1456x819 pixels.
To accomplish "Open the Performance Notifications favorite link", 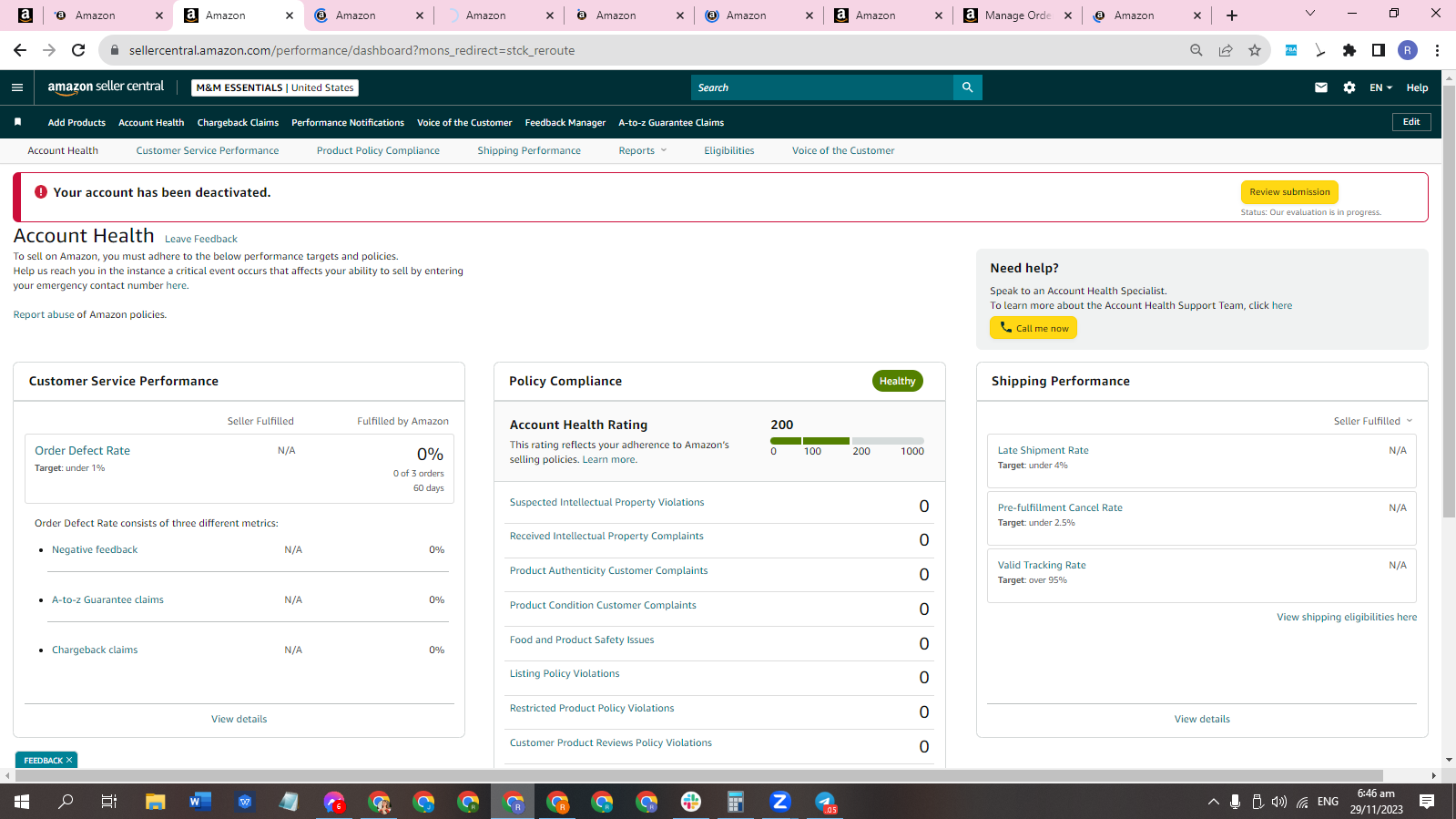I will 348,122.
